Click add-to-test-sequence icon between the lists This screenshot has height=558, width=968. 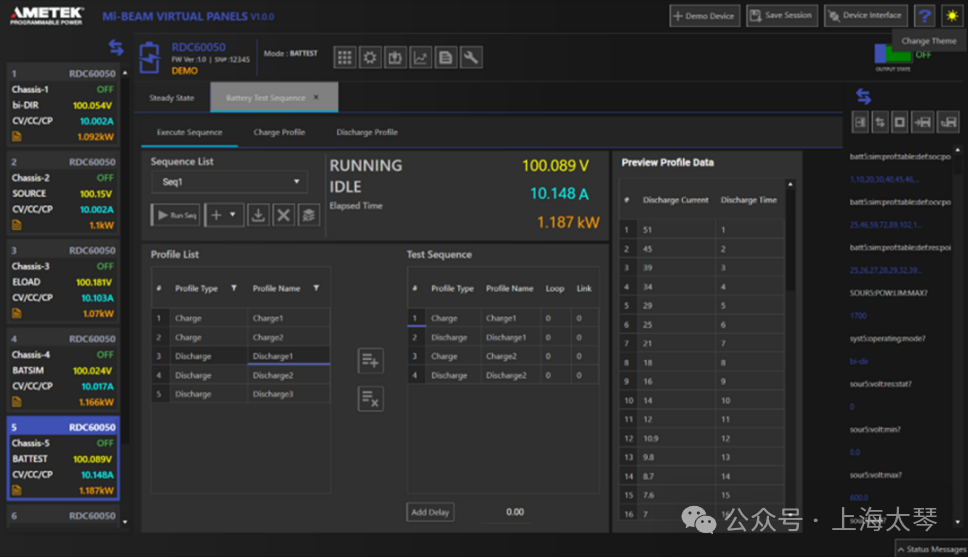click(x=370, y=361)
